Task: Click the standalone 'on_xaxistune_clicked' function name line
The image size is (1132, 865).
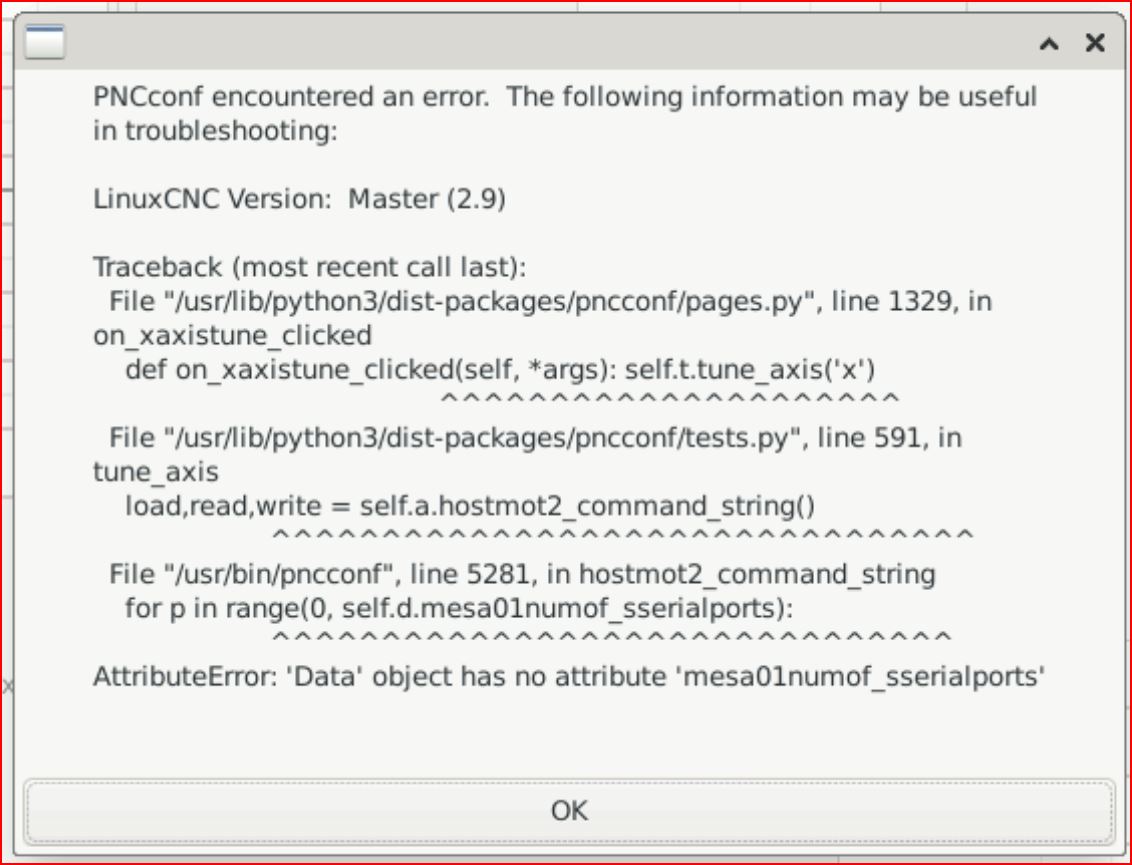Action: point(232,335)
